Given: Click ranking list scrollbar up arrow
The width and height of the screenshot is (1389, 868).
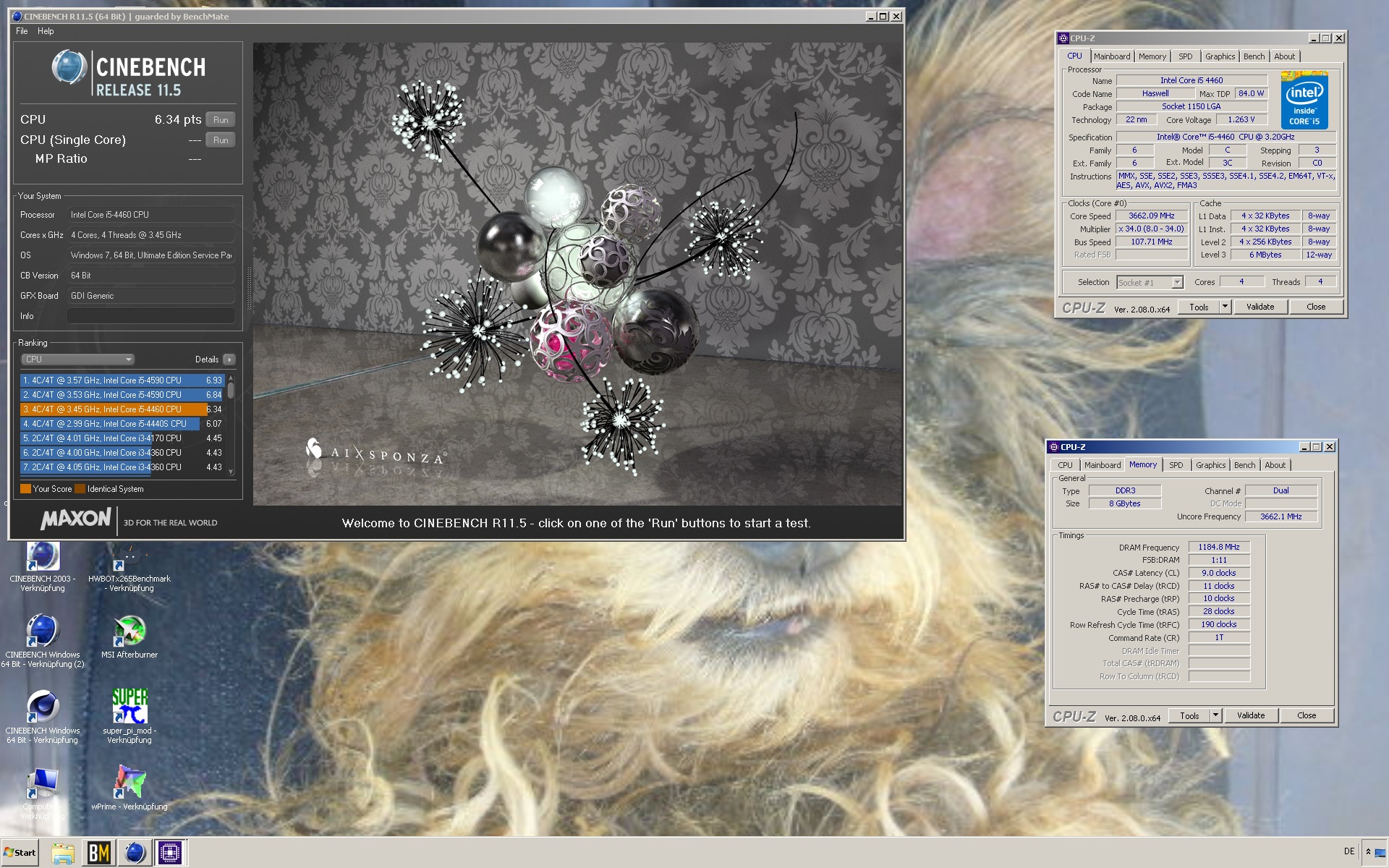Looking at the screenshot, I should pos(231,378).
